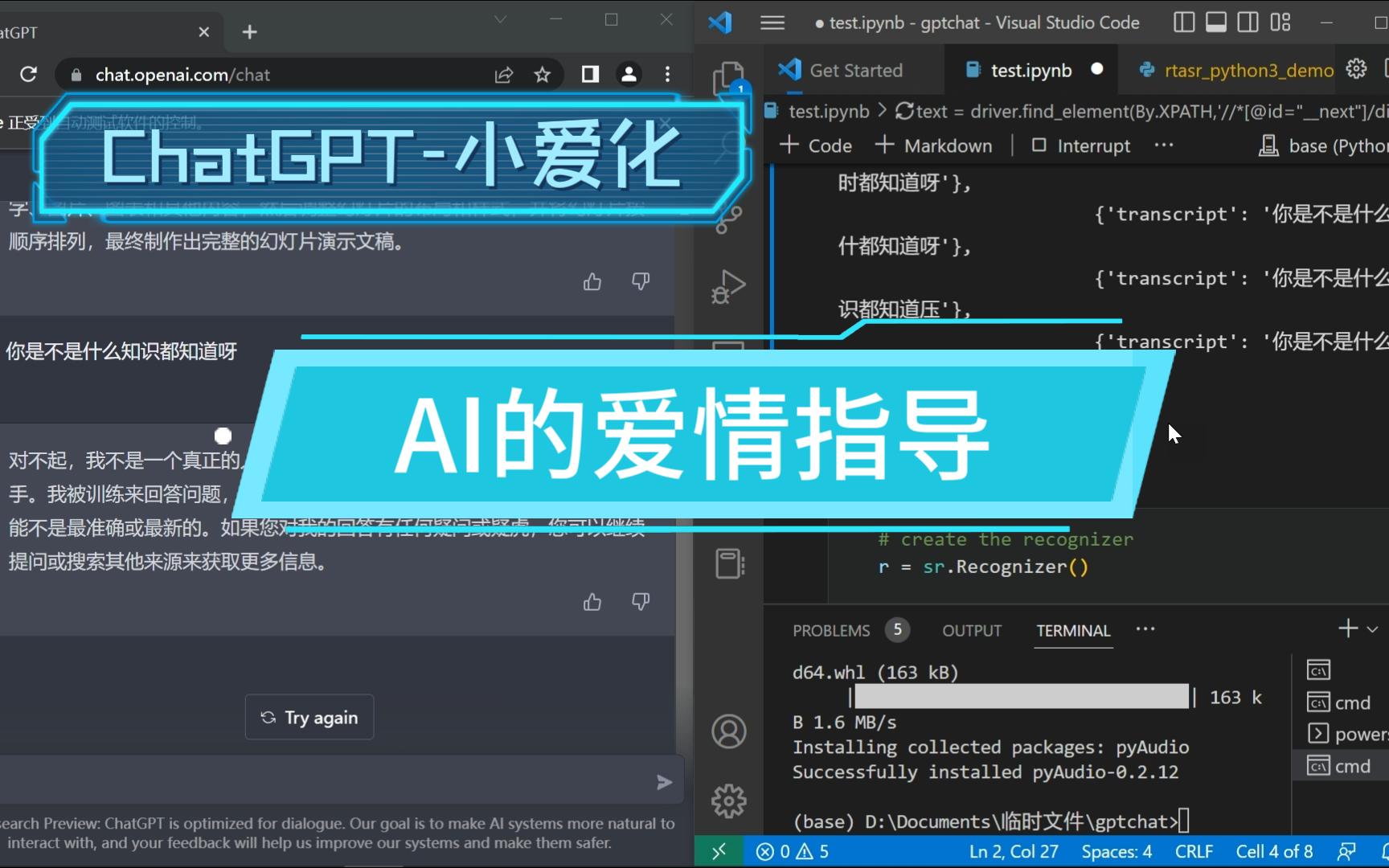1389x868 pixels.
Task: Show more panel tabs ellipsis
Action: 1145,628
